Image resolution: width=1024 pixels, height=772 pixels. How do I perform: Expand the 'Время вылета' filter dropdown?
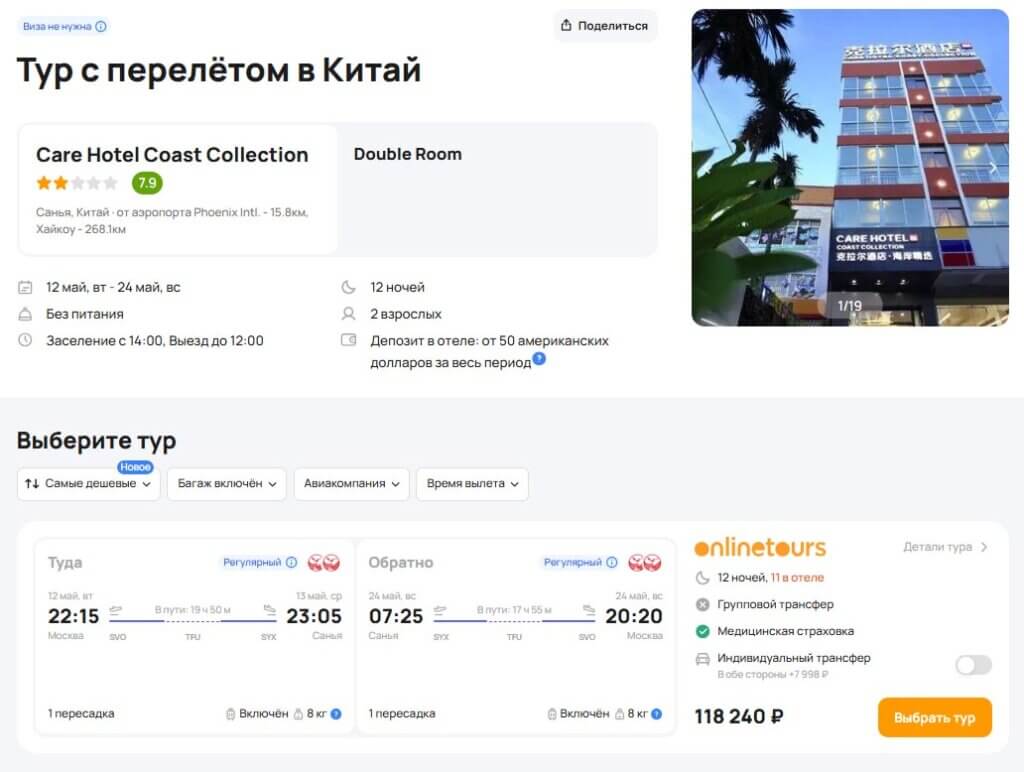[472, 484]
